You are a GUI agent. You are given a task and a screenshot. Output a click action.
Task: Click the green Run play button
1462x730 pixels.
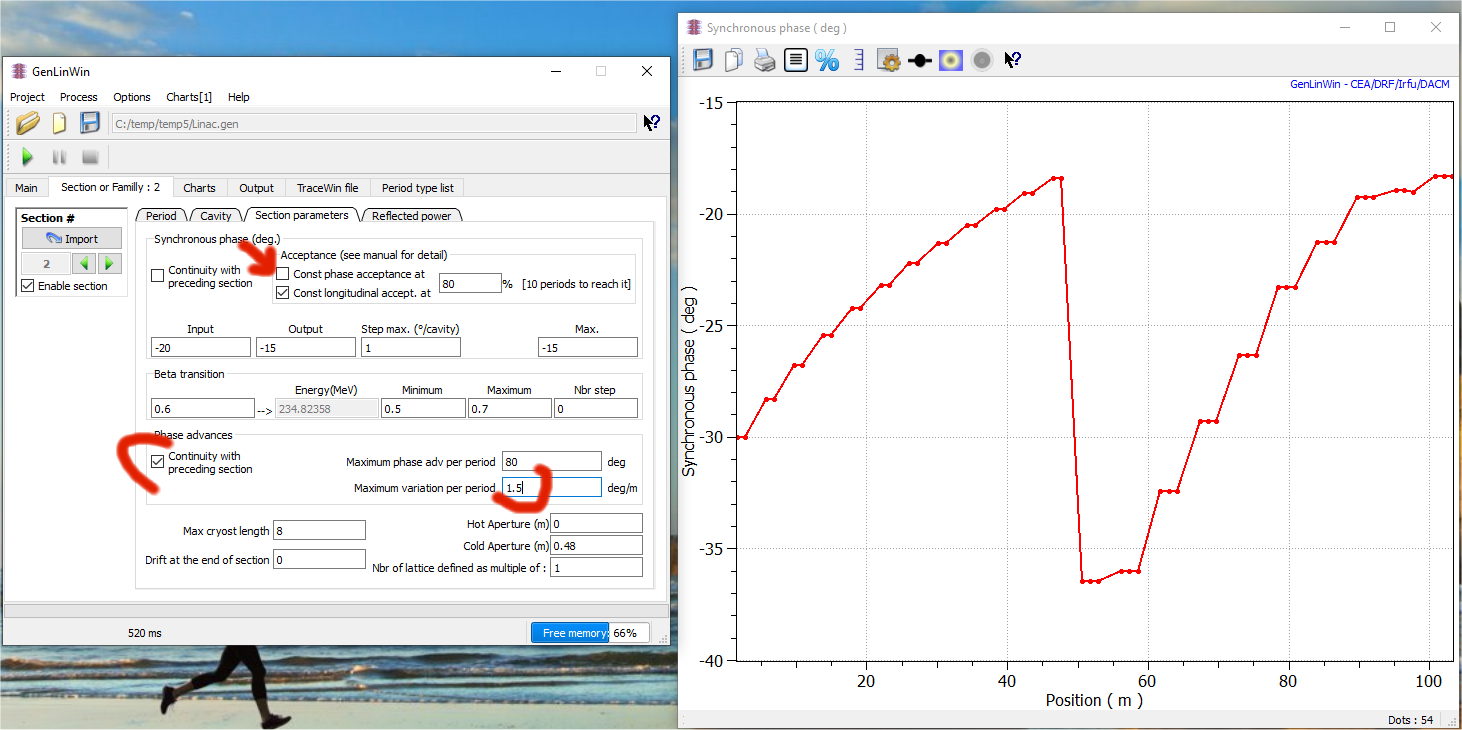[28, 157]
